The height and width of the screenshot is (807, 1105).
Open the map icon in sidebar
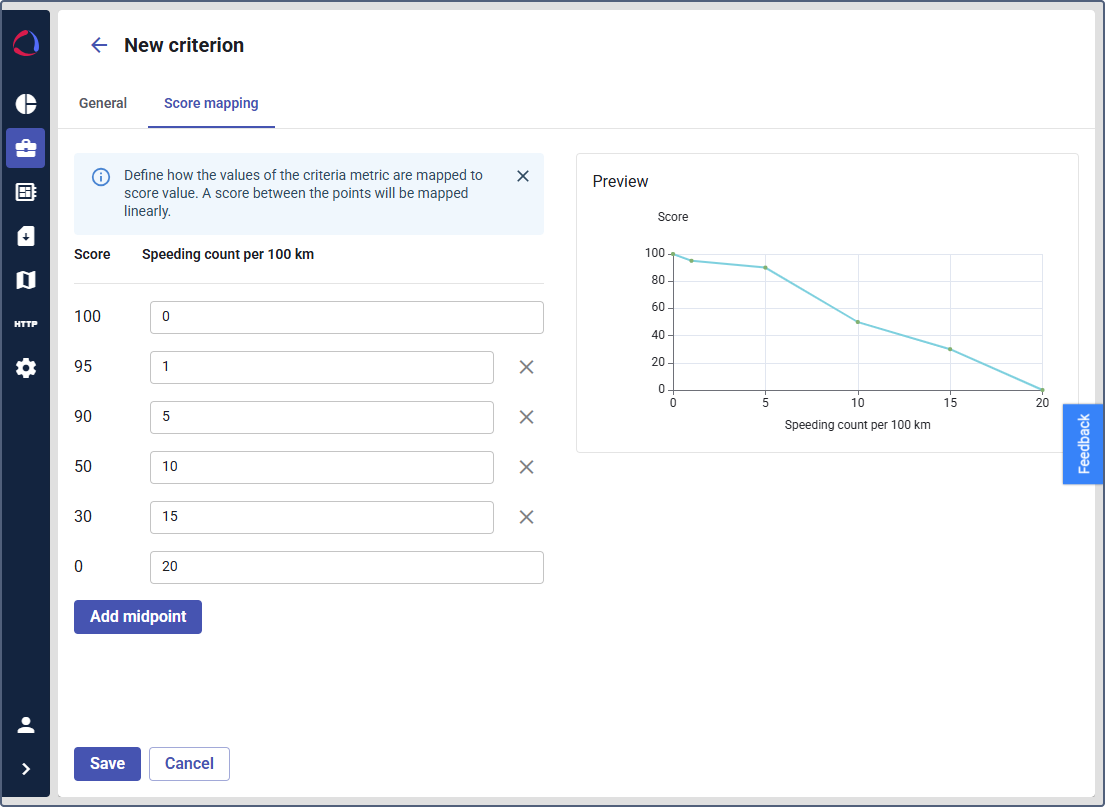[26, 280]
